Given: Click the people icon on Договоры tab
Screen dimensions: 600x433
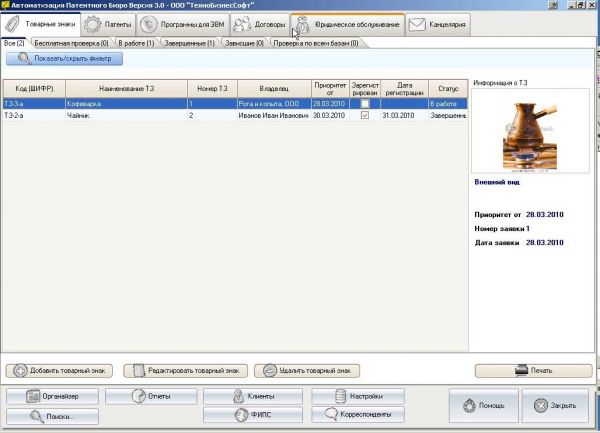Looking at the screenshot, I should (x=242, y=25).
